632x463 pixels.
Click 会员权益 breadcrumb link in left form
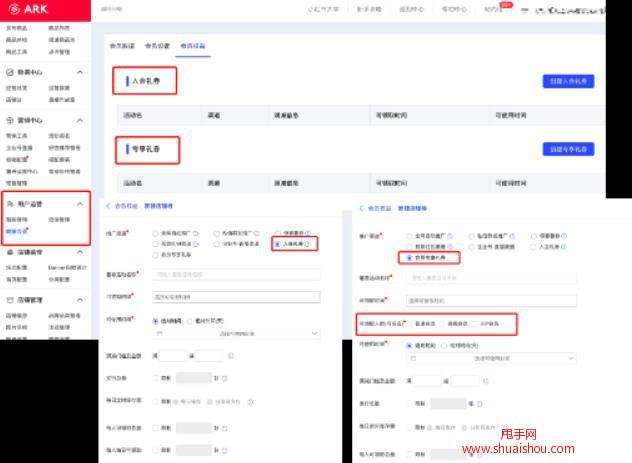(x=126, y=206)
